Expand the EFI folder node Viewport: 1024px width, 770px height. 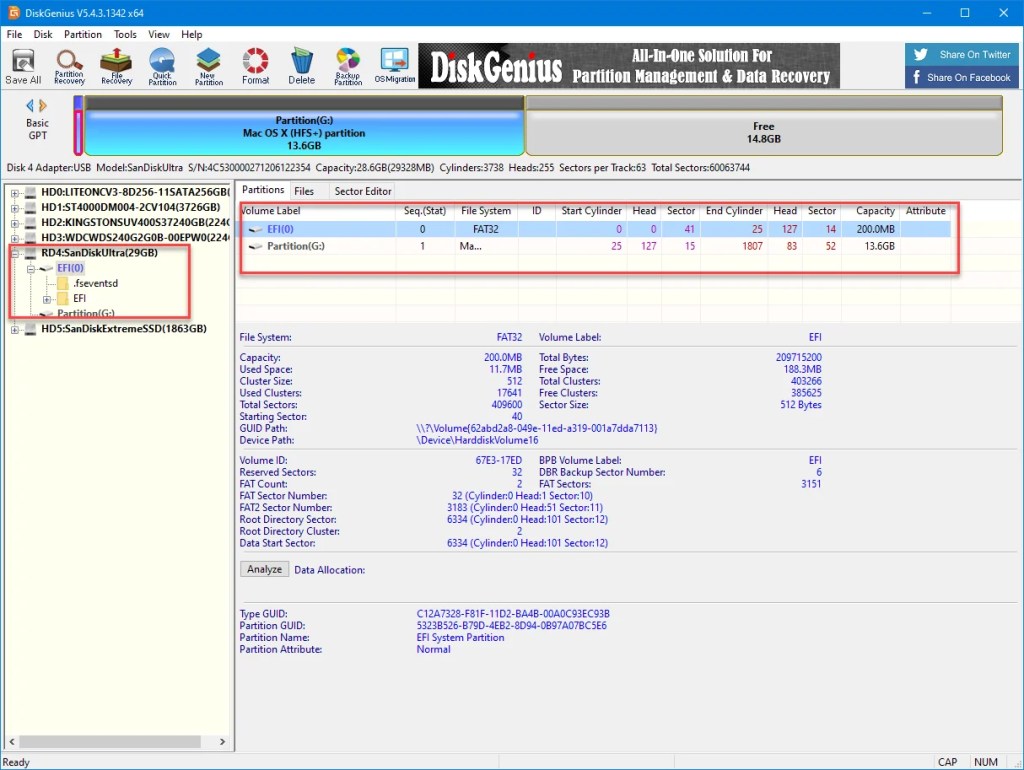[46, 299]
